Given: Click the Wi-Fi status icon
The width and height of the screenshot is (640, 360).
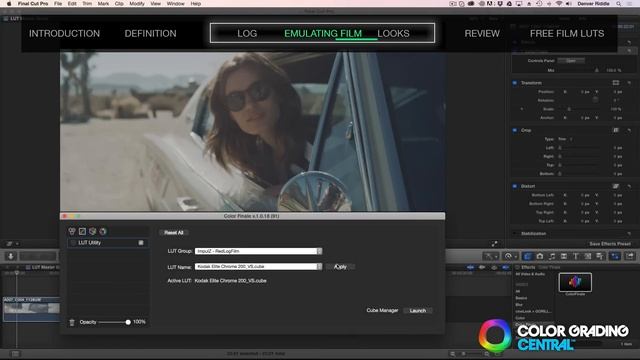Looking at the screenshot, I should click(559, 4).
